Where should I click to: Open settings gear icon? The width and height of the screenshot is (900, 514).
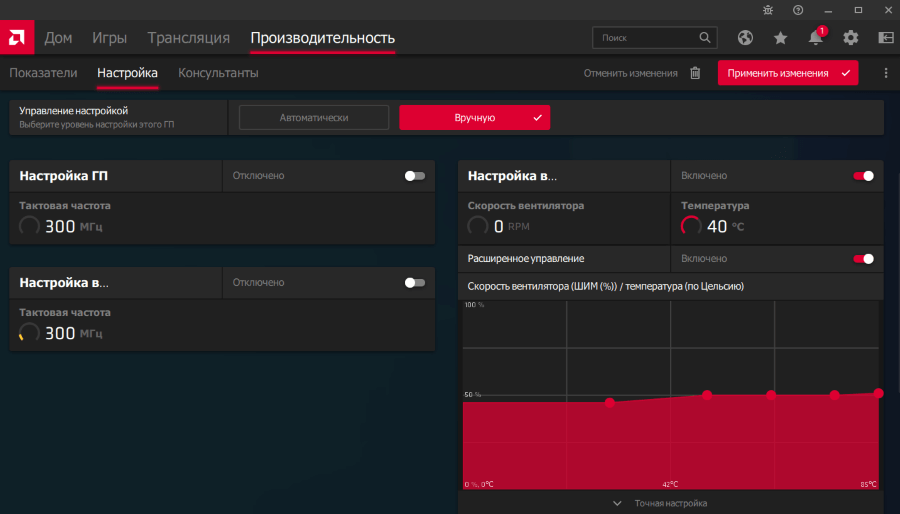click(x=851, y=38)
